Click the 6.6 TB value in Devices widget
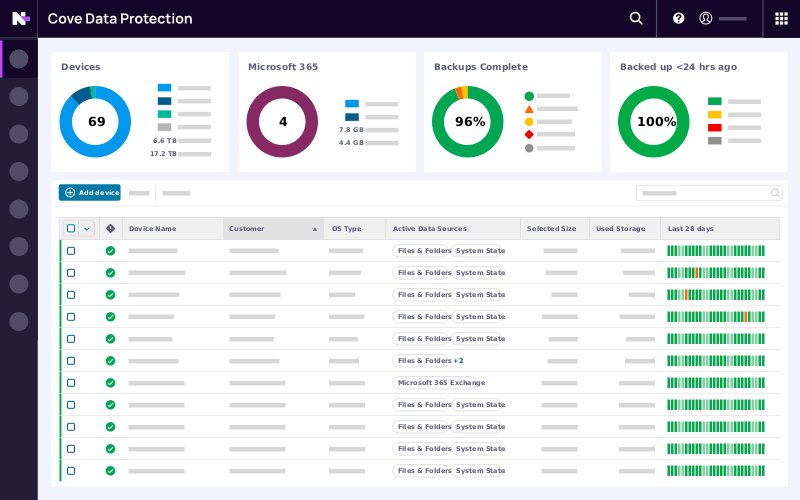Screen dimensions: 800x500 point(164,140)
